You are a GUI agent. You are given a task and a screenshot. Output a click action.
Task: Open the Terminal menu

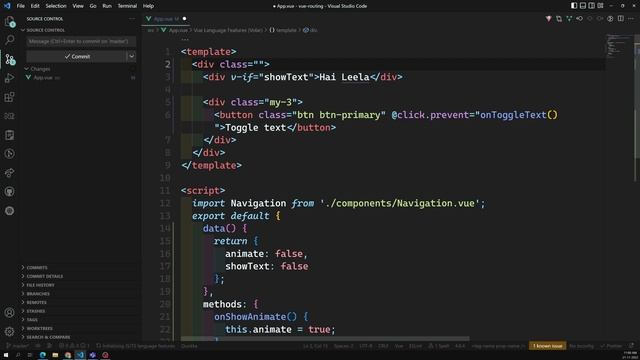point(127,6)
